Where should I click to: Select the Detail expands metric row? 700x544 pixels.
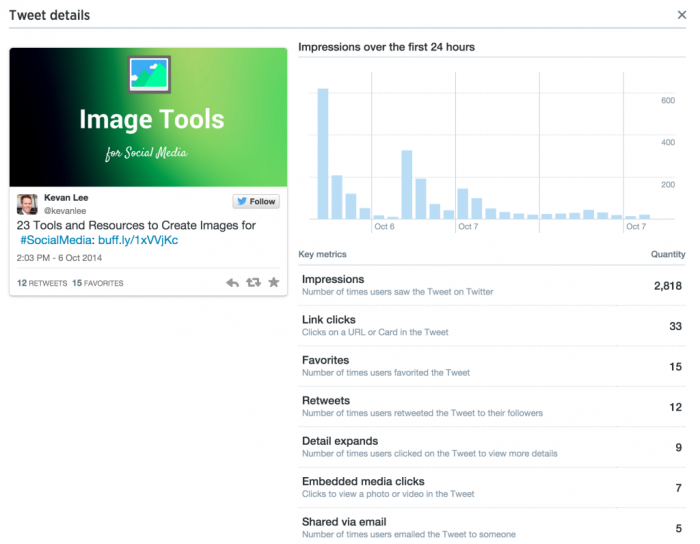(492, 447)
